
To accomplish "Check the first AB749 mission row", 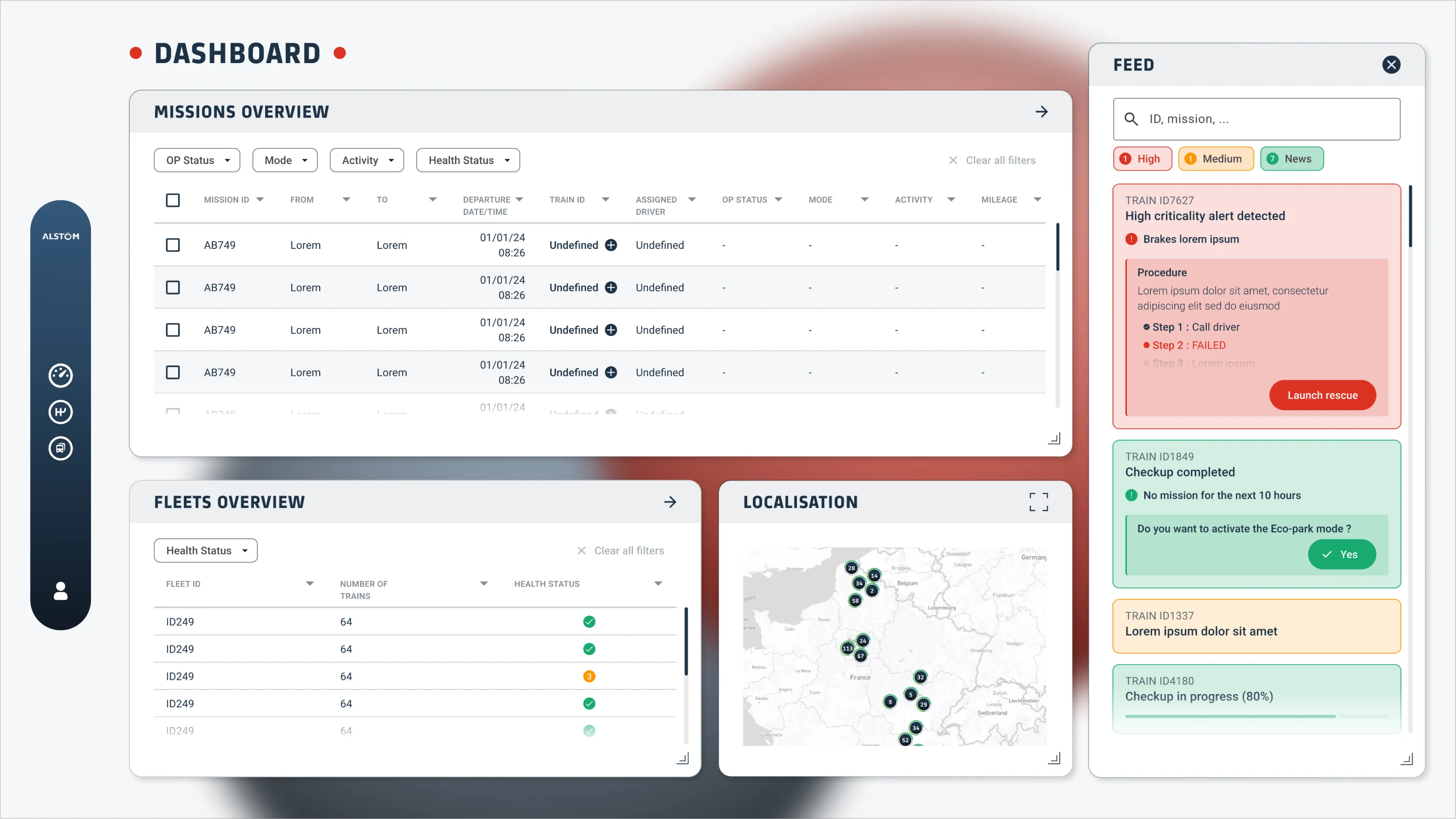I will coord(173,245).
